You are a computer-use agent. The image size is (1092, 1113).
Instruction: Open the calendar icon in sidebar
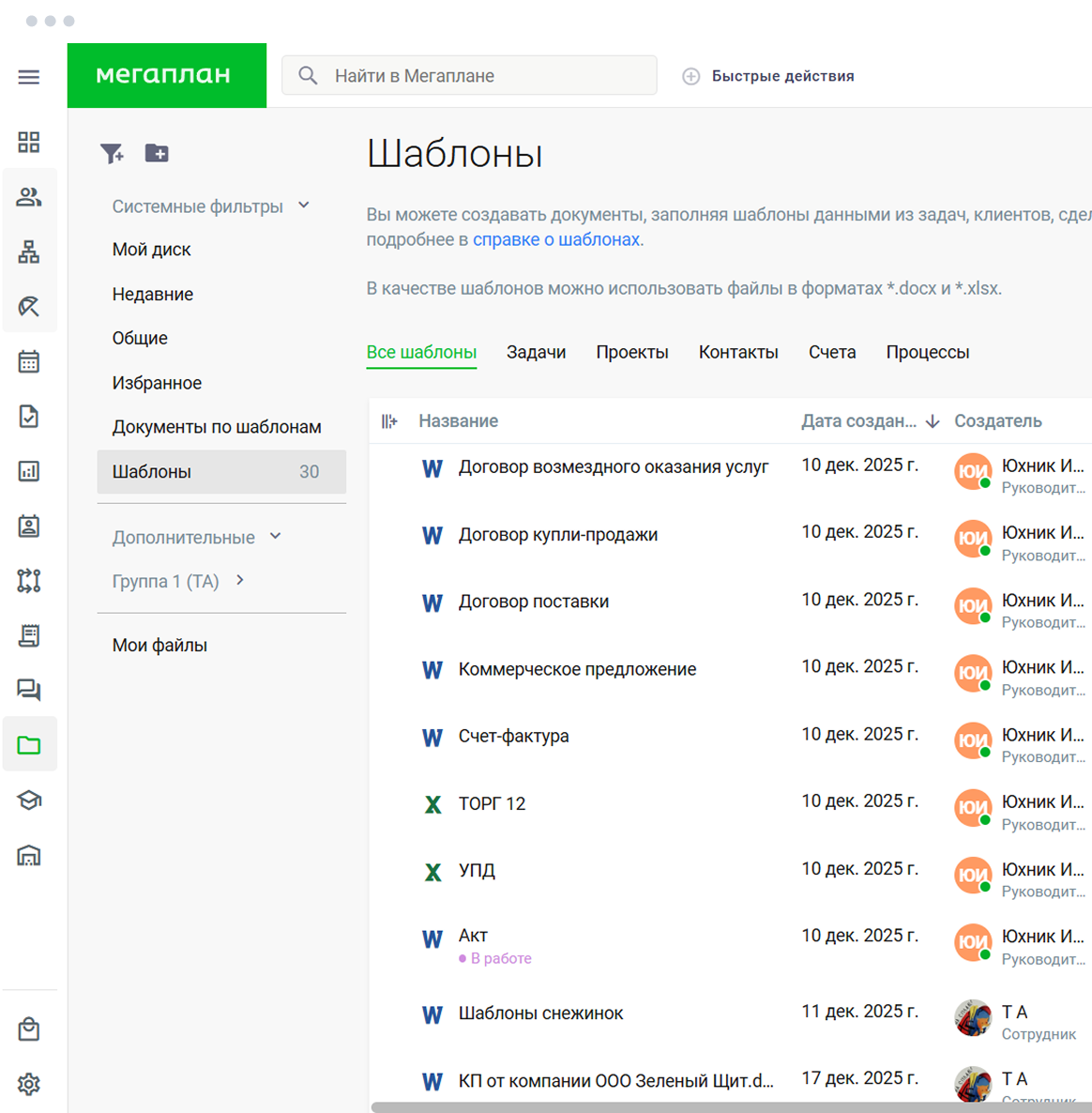click(28, 361)
